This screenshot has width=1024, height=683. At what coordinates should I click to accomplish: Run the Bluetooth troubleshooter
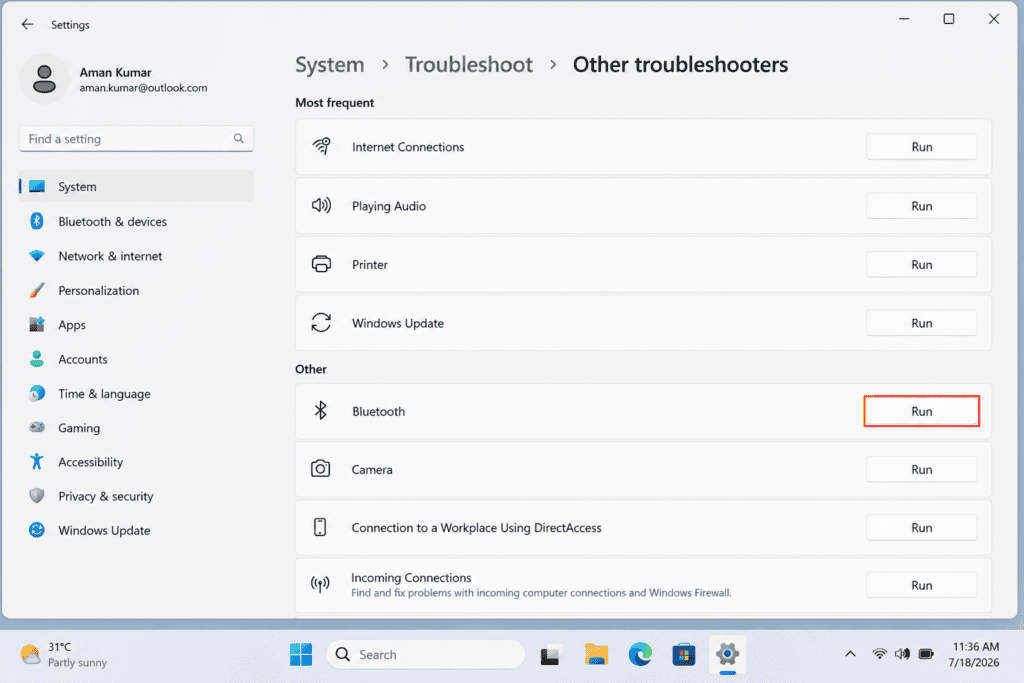click(921, 411)
